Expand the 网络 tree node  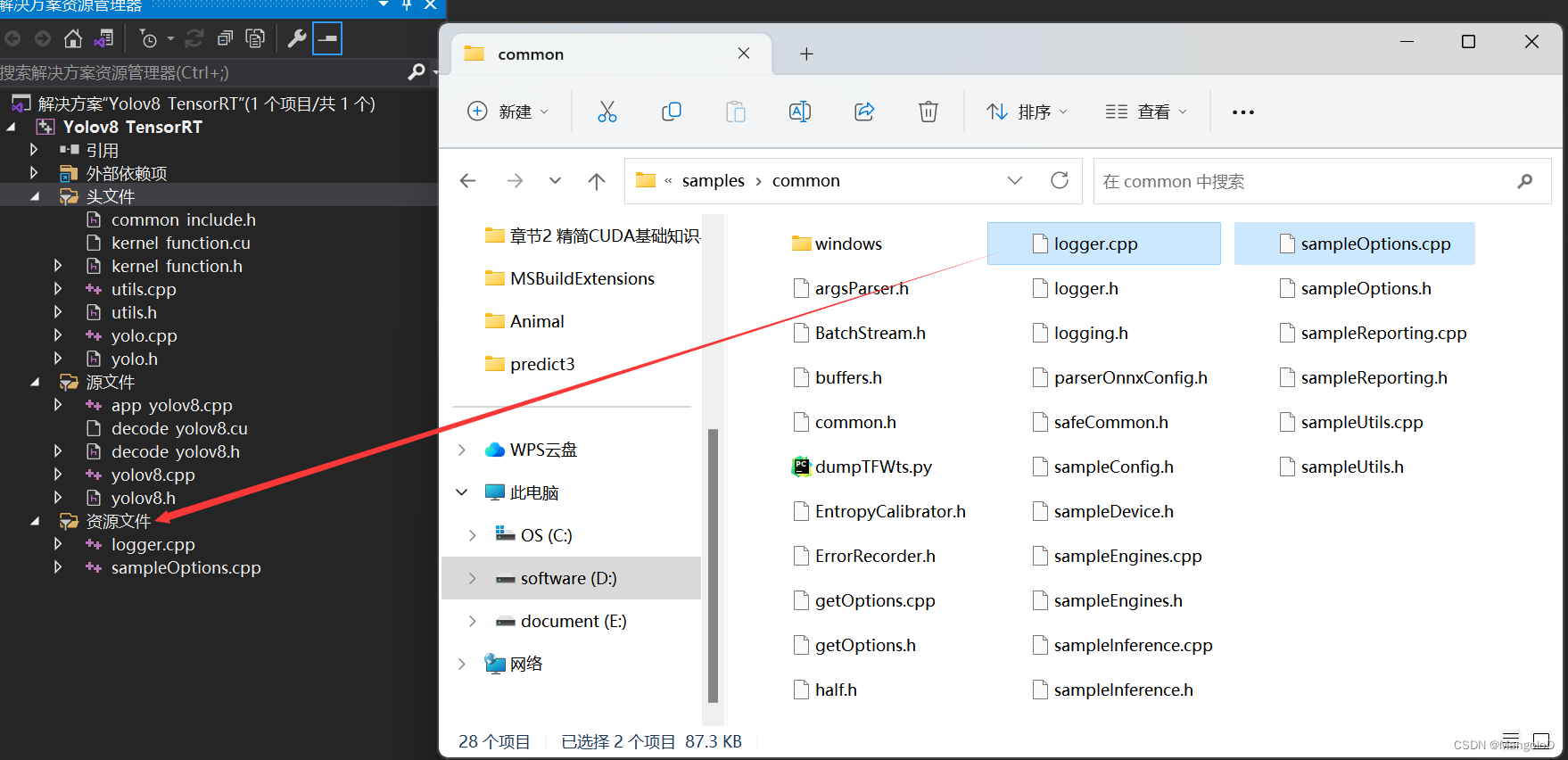tap(462, 664)
